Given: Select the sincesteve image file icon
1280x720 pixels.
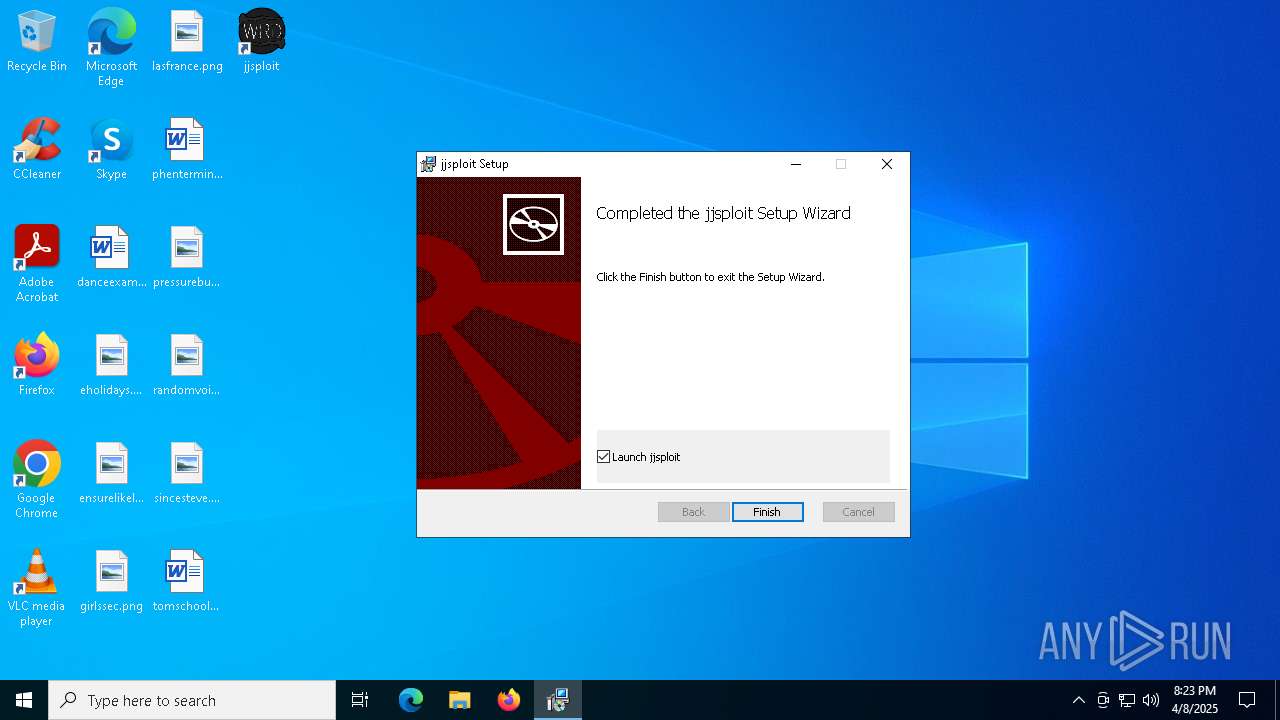Looking at the screenshot, I should click(x=187, y=474).
